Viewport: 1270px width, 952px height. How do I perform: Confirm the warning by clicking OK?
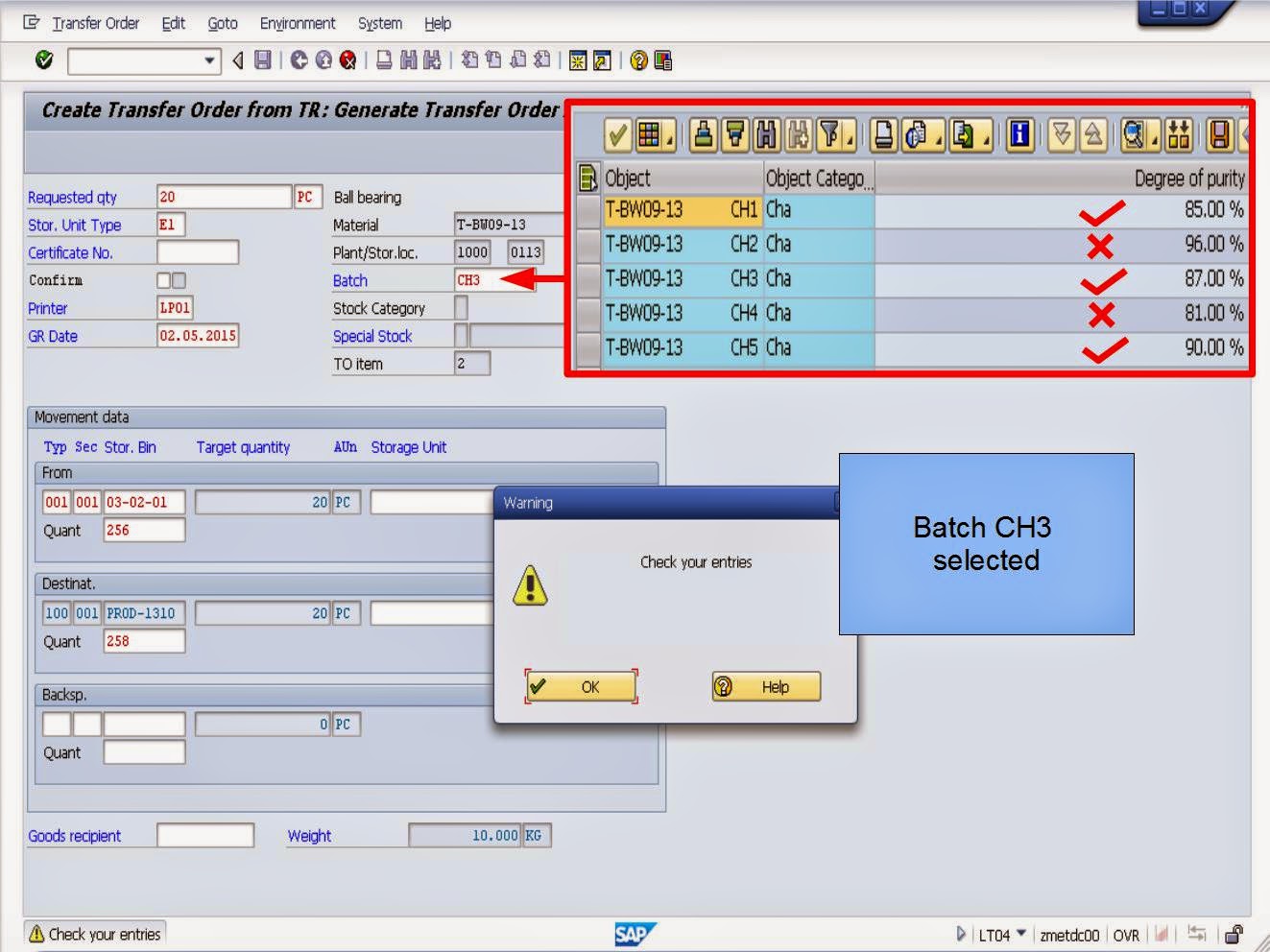click(579, 686)
